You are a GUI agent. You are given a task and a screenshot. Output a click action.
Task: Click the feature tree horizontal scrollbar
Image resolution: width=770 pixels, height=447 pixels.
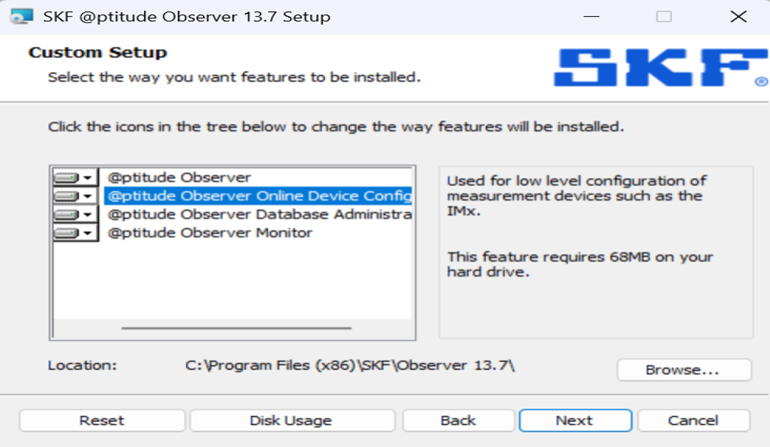236,327
